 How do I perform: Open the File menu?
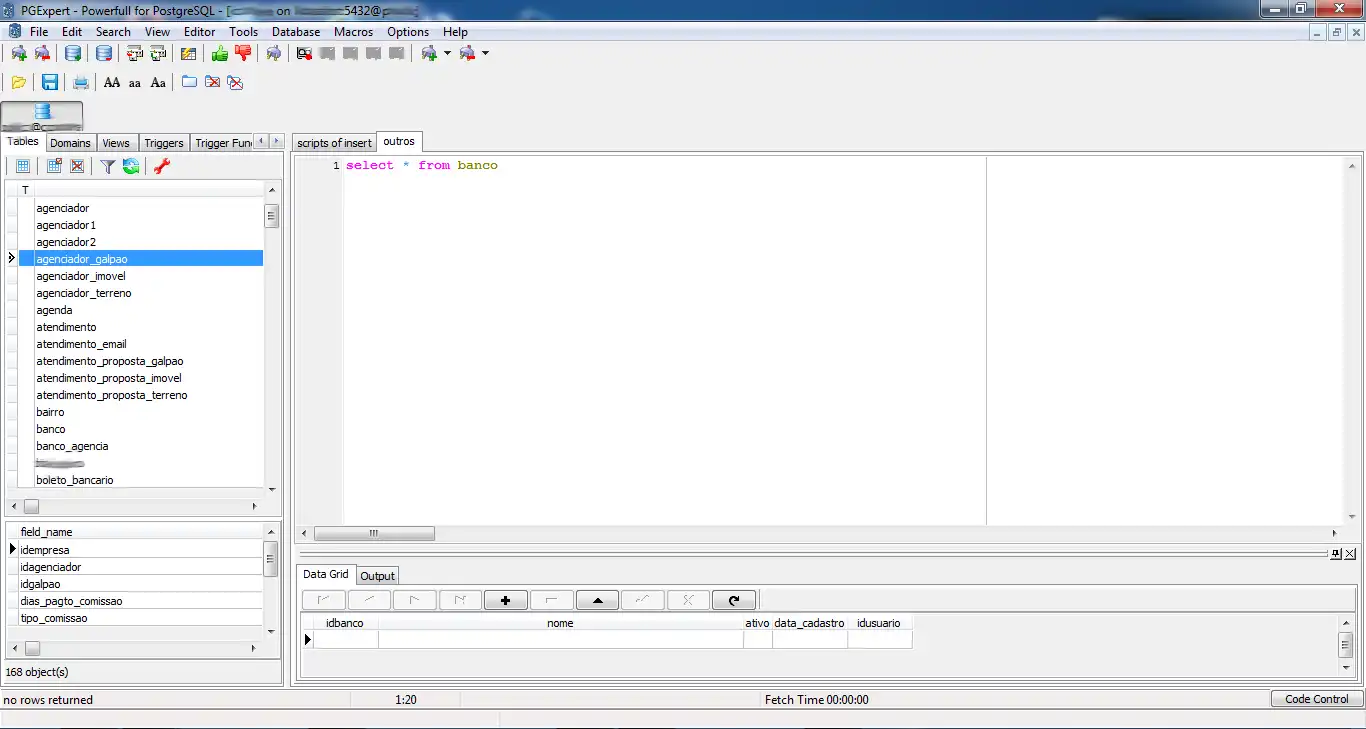click(x=39, y=32)
